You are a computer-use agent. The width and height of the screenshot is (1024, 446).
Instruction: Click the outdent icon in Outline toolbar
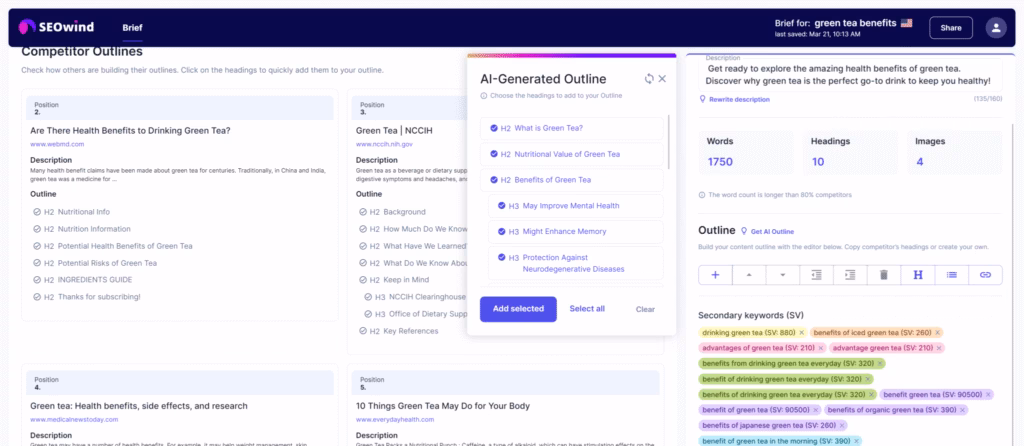[816, 274]
